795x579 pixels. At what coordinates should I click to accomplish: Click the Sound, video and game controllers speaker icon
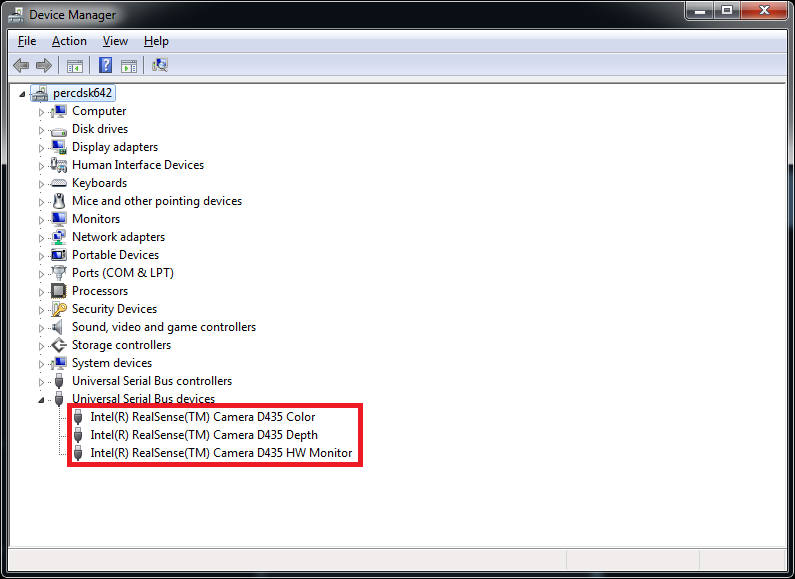click(60, 327)
